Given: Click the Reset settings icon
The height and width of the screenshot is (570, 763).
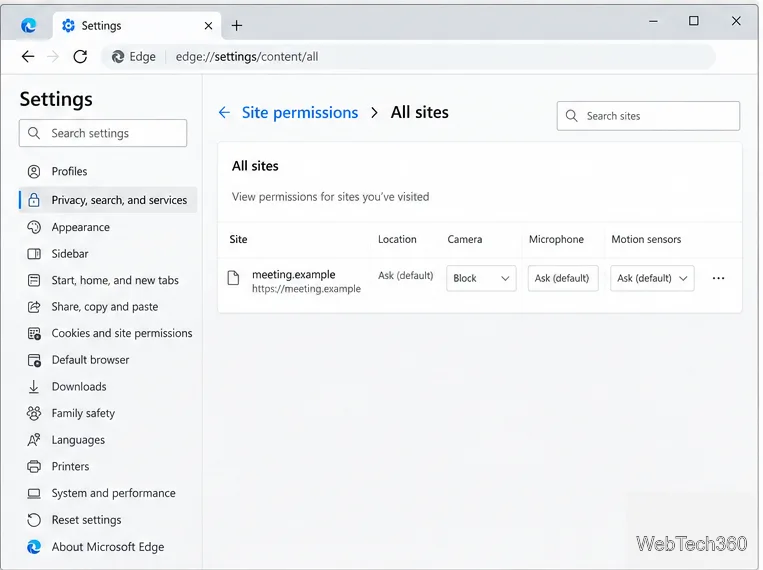Looking at the screenshot, I should (34, 520).
